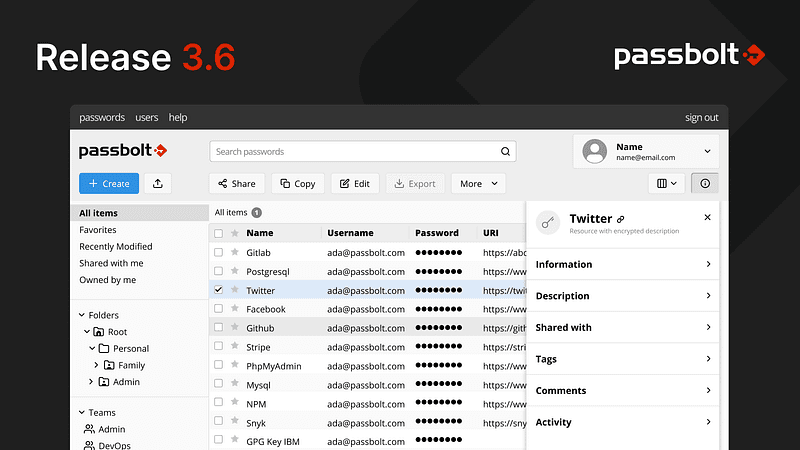Uncheck the Twitter row checkbox
800x450 pixels.
coord(219,290)
